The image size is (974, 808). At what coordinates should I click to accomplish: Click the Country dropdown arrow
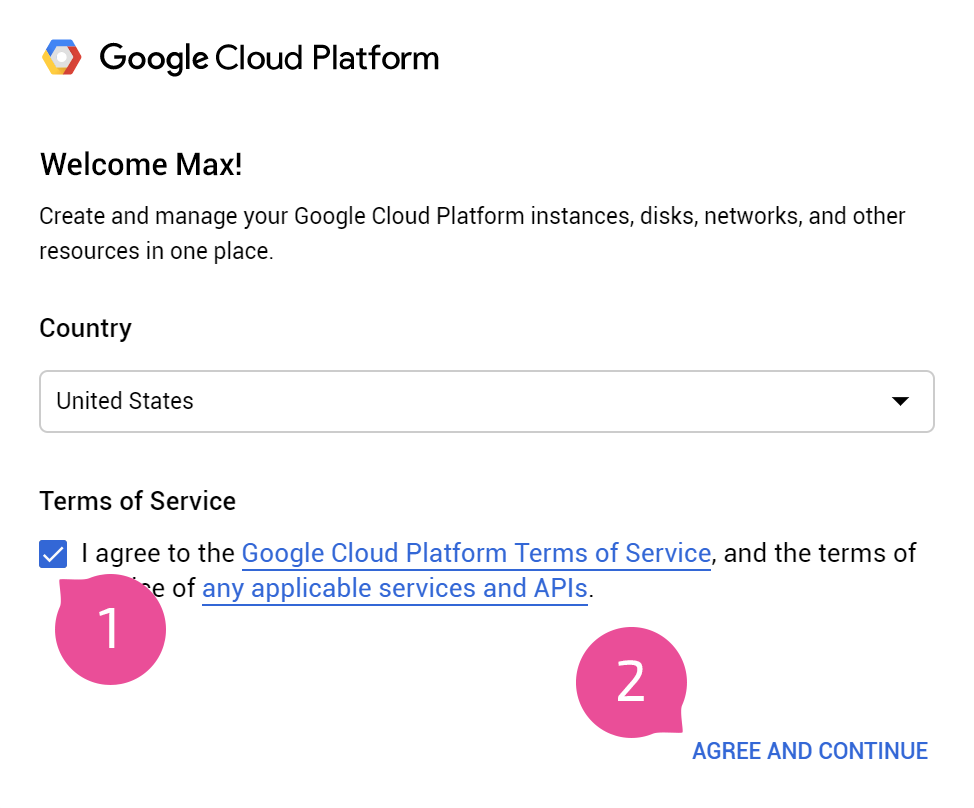point(900,401)
